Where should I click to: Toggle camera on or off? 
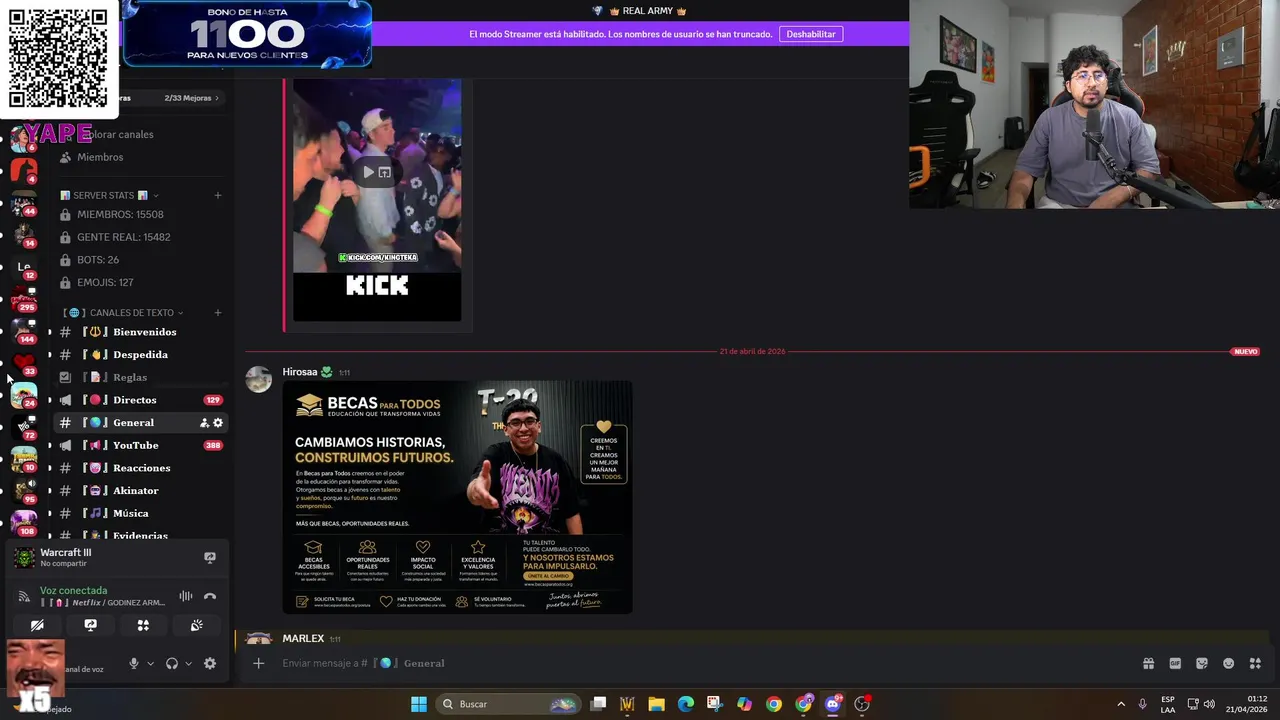coord(37,625)
